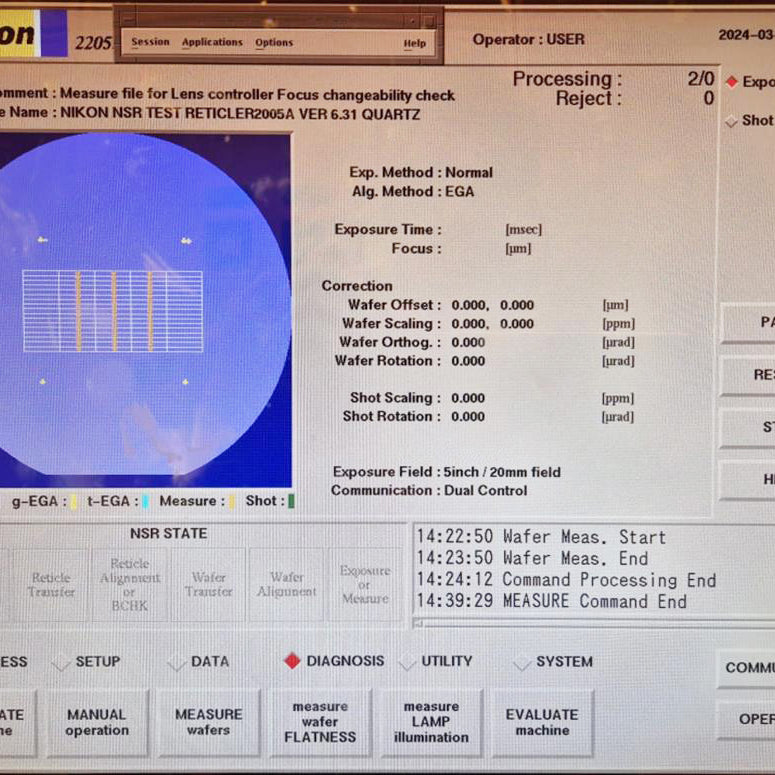Screen dimensions: 775x775
Task: Click the Reticle Alignment or BCHK state button
Action: (129, 585)
